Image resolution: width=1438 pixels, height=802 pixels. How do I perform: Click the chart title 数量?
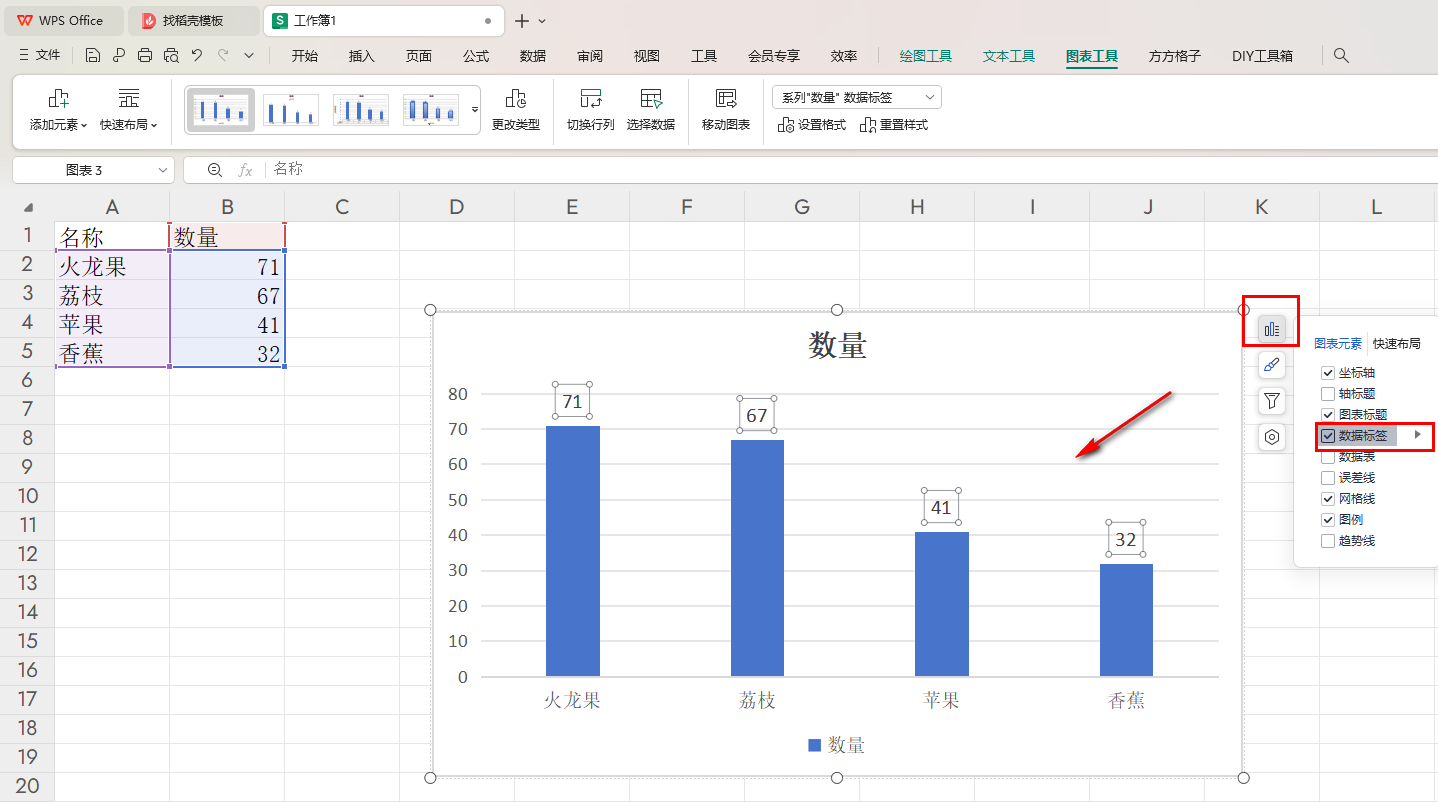coord(837,346)
